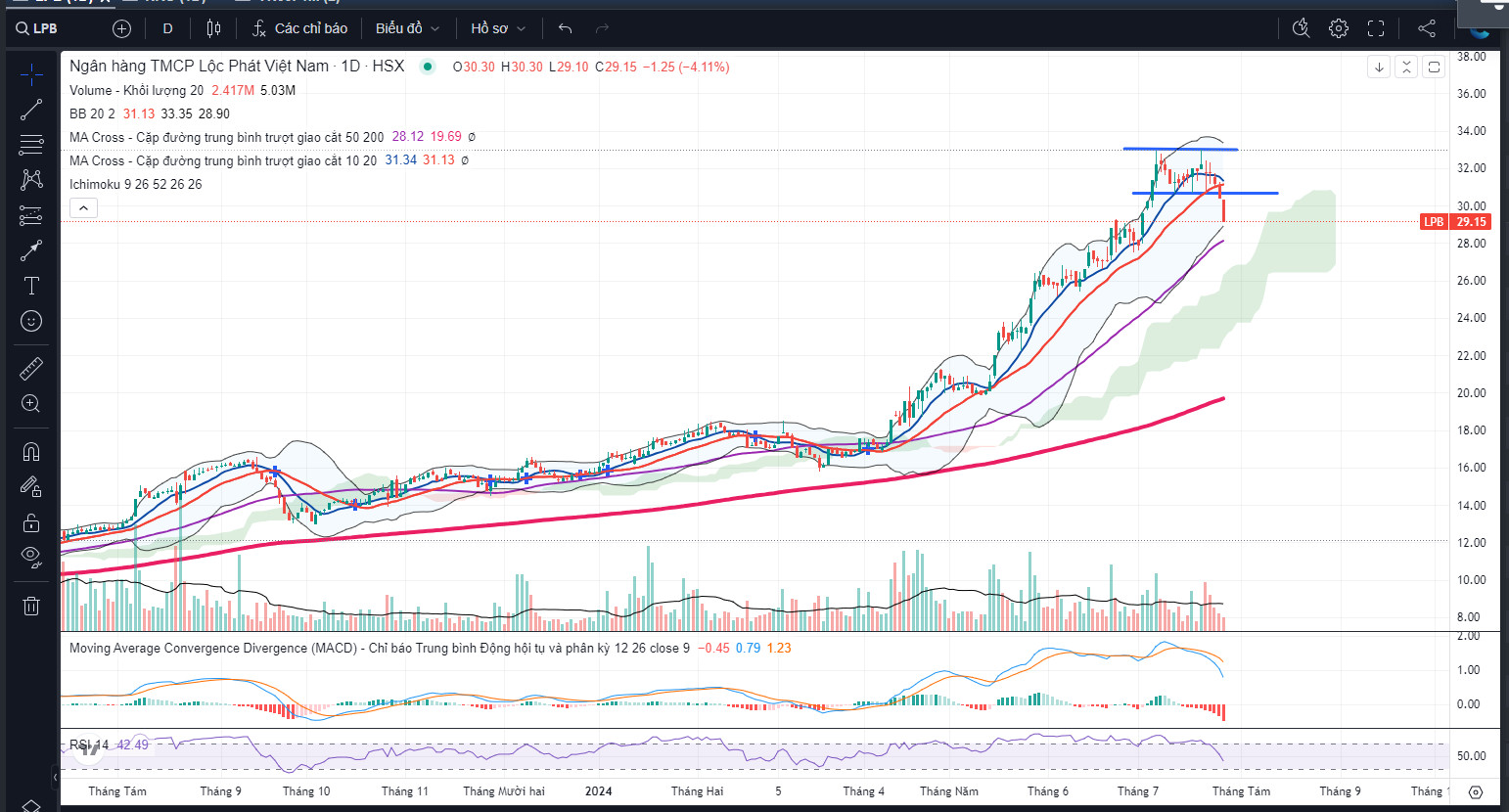The image size is (1509, 812).
Task: Click the pane move-down arrow button
Action: coord(1379,67)
